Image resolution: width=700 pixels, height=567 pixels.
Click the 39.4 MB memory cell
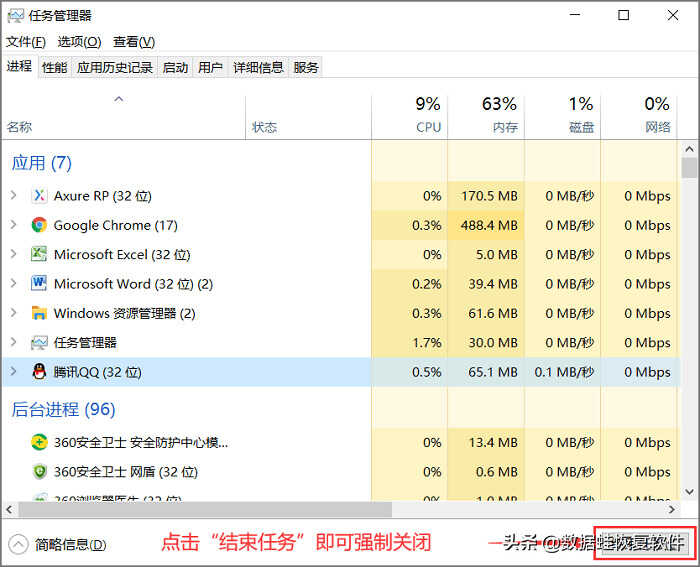point(486,284)
